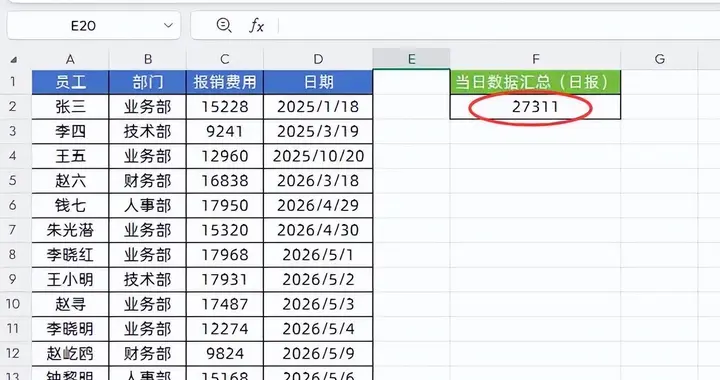This screenshot has height=380, width=720.
Task: Select the cell with amount 16838
Action: click(x=225, y=181)
